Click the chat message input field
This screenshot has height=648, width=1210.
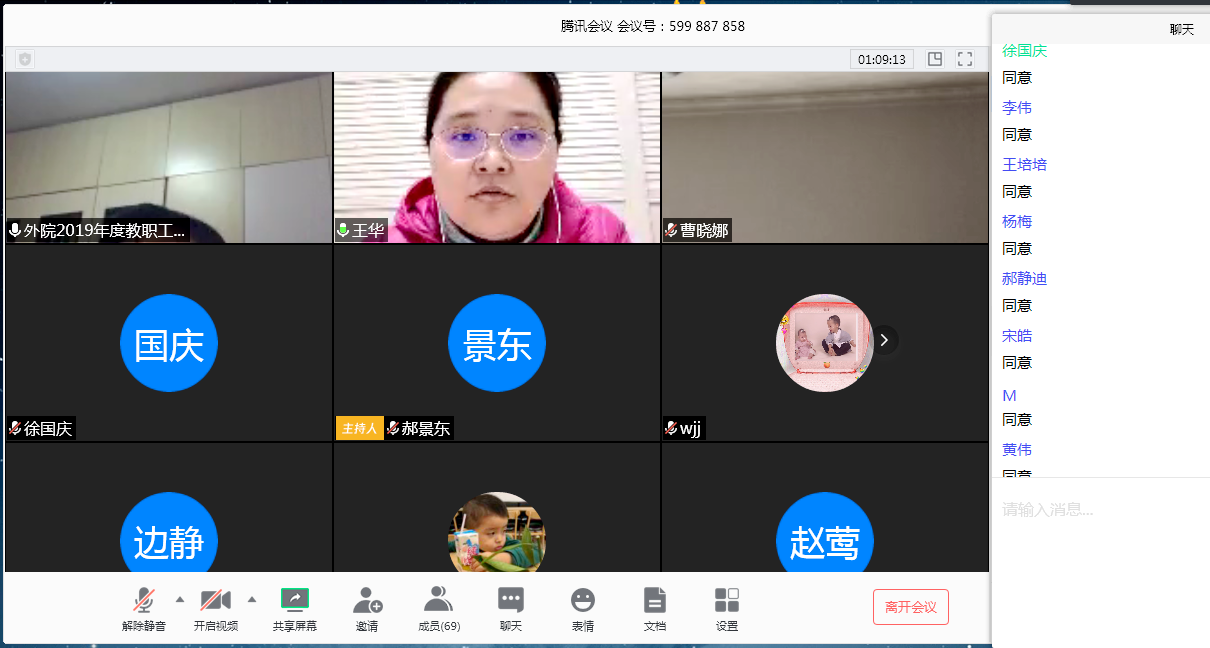click(x=1100, y=510)
